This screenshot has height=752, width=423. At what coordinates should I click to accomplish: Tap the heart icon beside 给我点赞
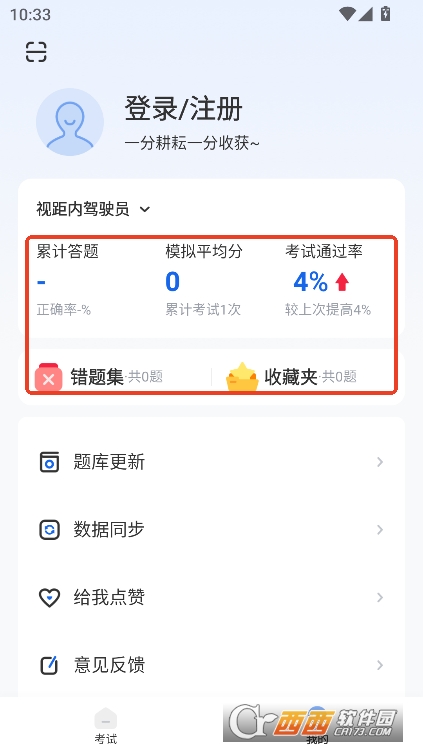tap(49, 598)
